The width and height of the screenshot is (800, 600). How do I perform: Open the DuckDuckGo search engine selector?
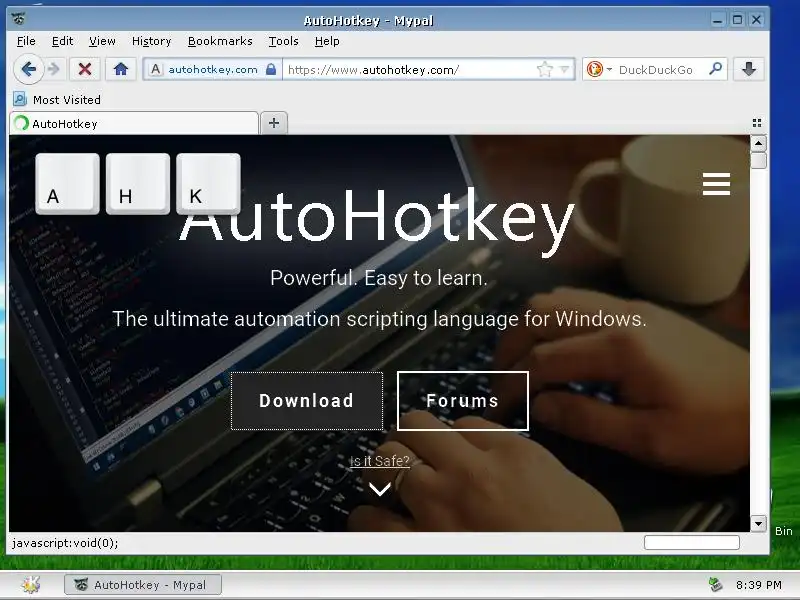coord(599,69)
